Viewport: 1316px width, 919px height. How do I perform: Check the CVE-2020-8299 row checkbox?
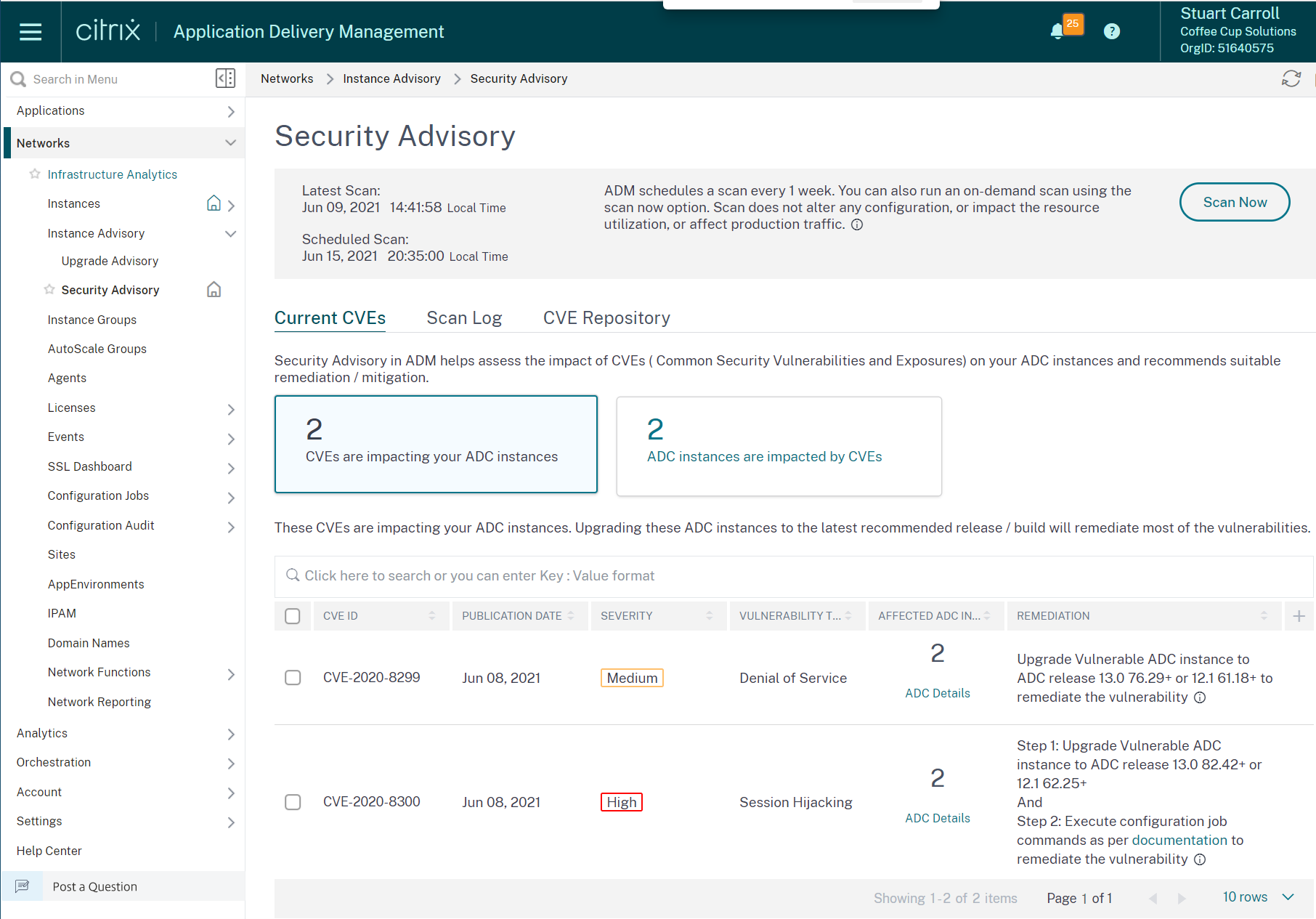pos(293,677)
